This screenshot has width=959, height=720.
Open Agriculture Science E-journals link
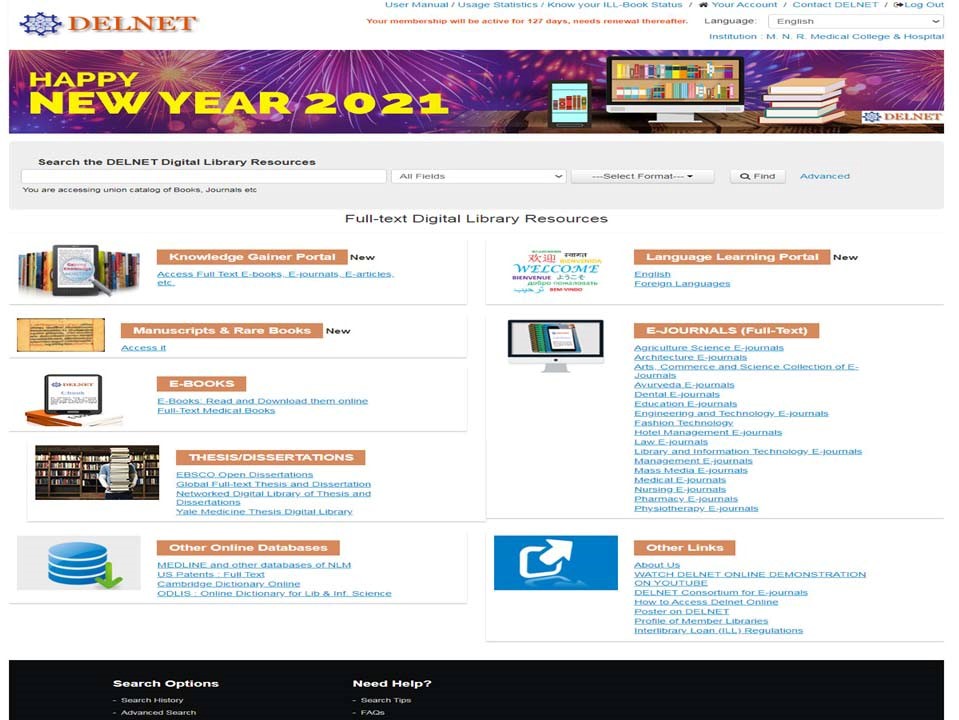pos(709,347)
